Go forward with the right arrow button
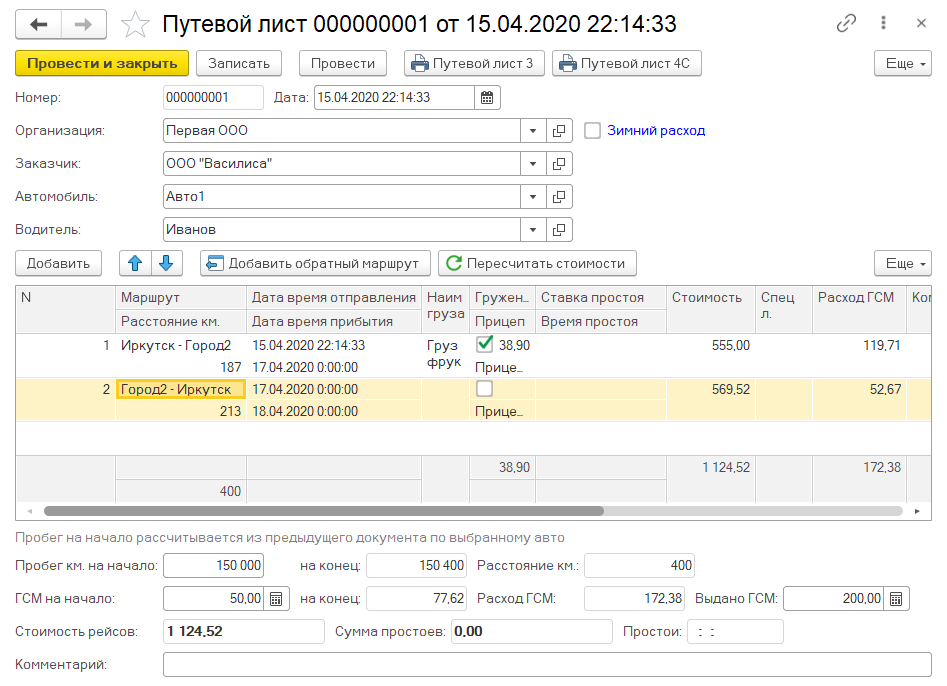The image size is (947, 686). (x=83, y=24)
